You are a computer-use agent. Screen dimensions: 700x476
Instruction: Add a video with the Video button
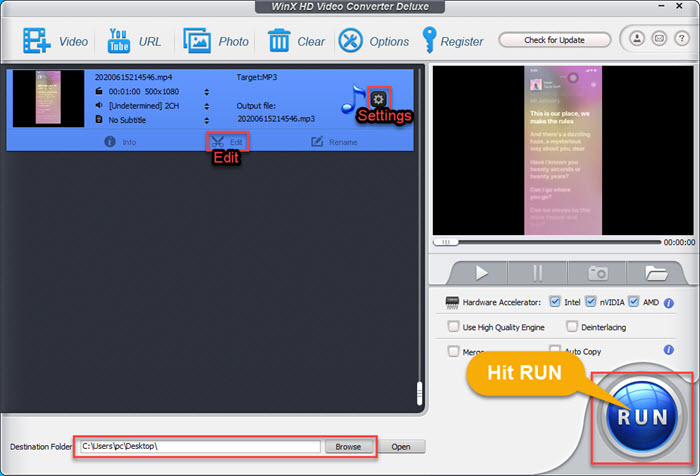[55, 41]
